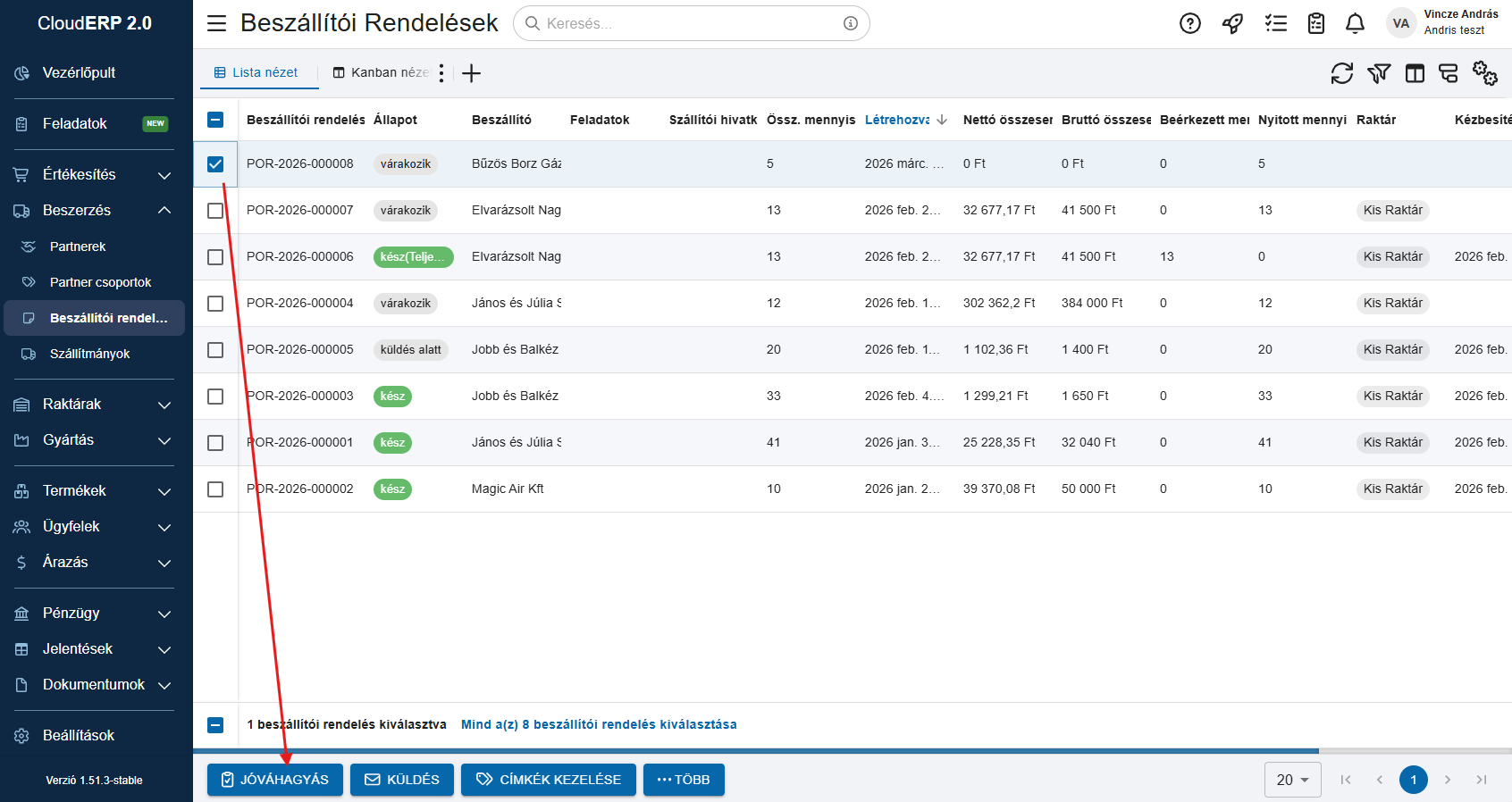Click the rocket icon in header
Viewport: 1512px width, 802px height.
[x=1232, y=24]
